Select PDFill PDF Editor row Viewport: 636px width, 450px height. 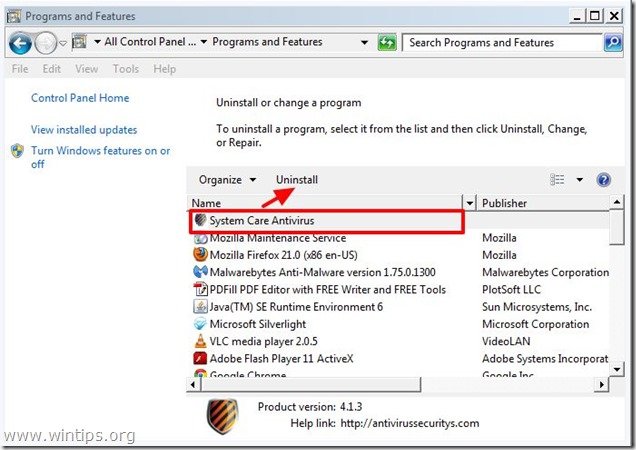(x=400, y=290)
